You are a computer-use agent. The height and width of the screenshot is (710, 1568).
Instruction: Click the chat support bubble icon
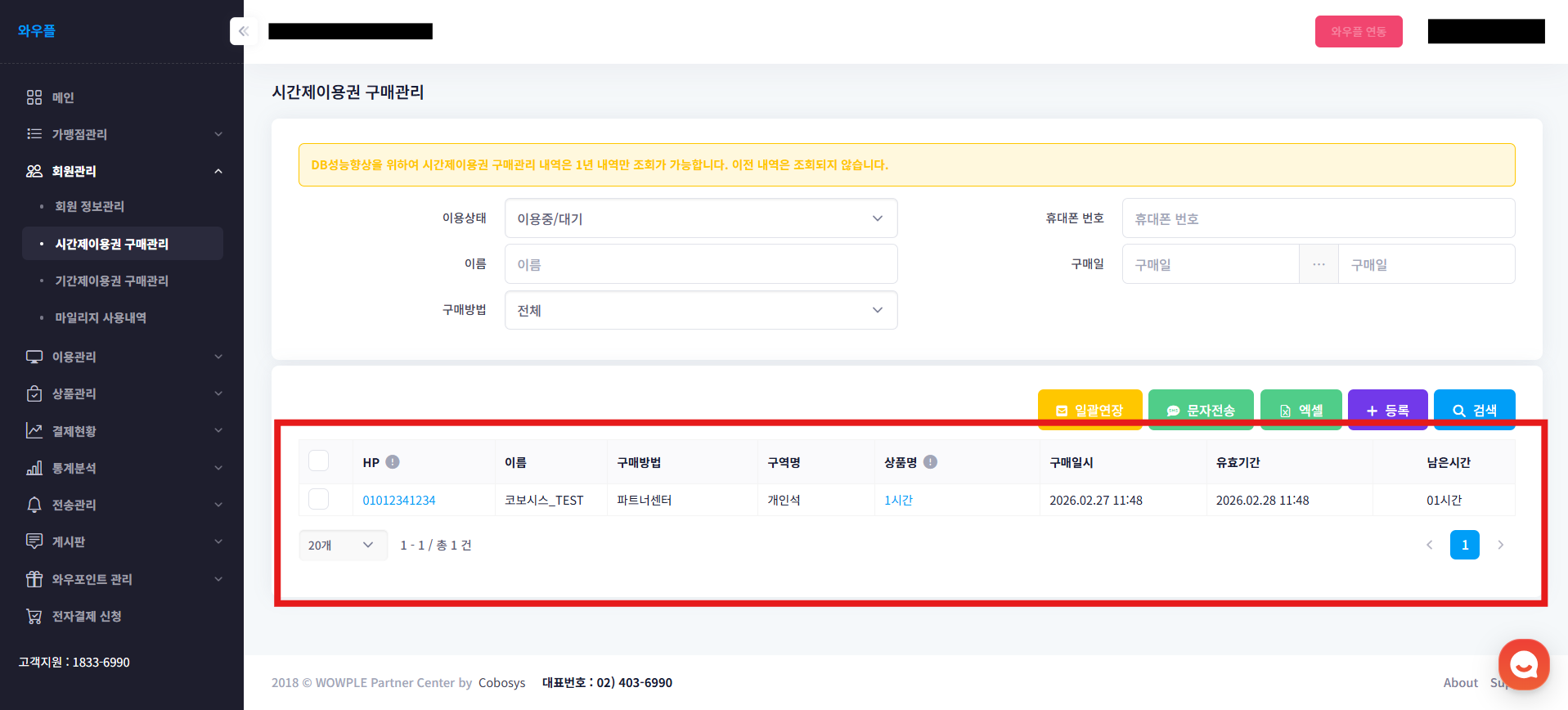1523,664
